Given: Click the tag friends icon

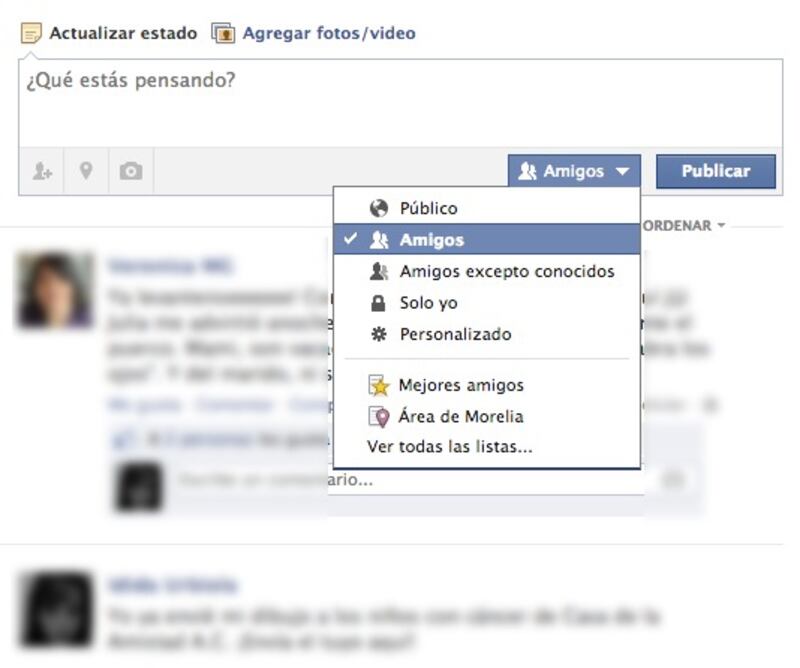Looking at the screenshot, I should (x=42, y=171).
